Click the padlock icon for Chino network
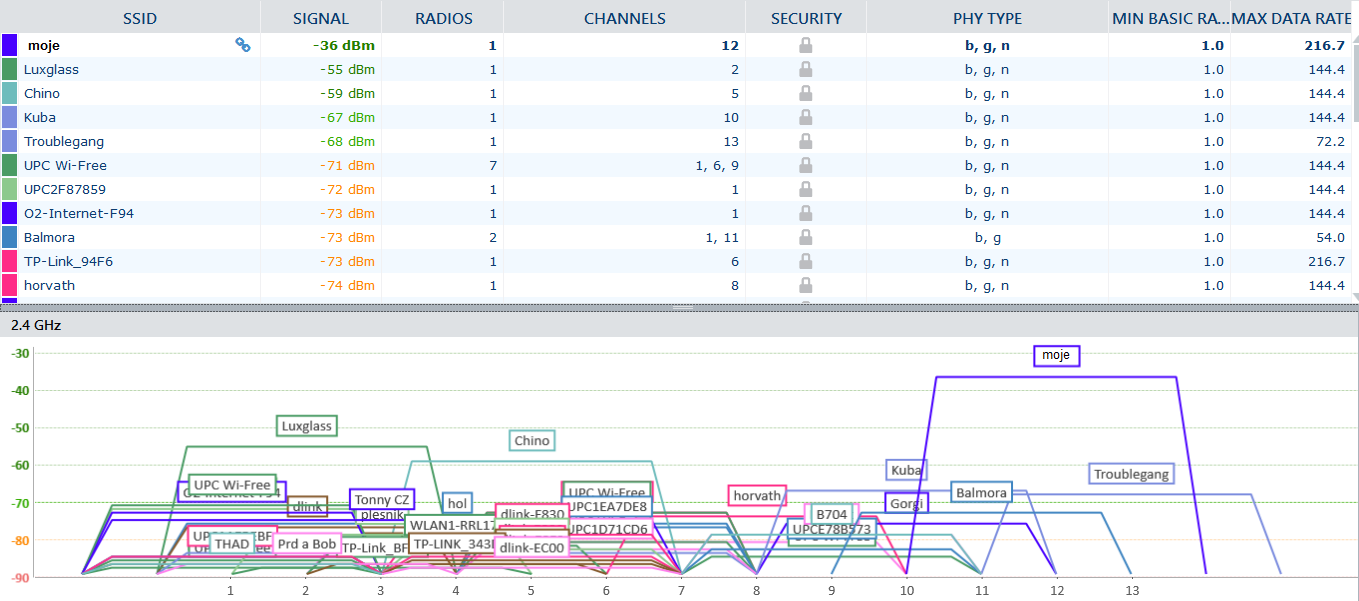The height and width of the screenshot is (601, 1359). [805, 93]
